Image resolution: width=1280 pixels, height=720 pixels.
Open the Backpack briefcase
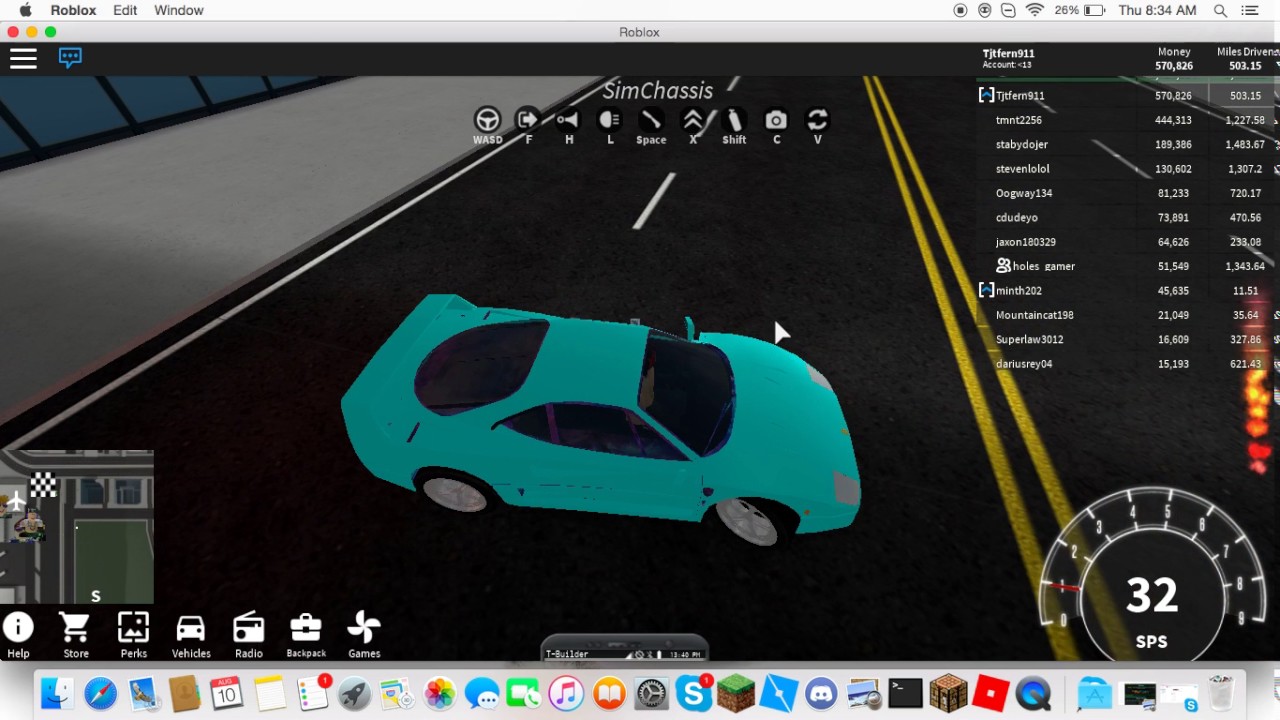(x=306, y=635)
